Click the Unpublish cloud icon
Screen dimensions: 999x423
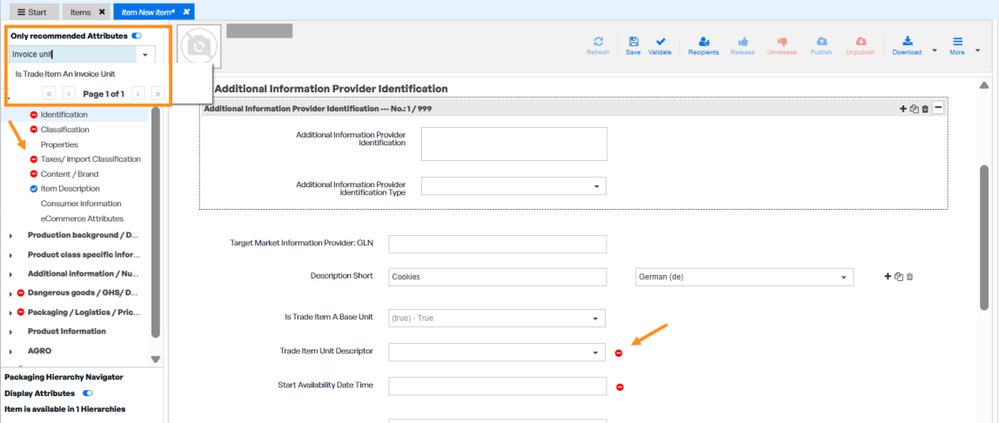click(x=860, y=41)
